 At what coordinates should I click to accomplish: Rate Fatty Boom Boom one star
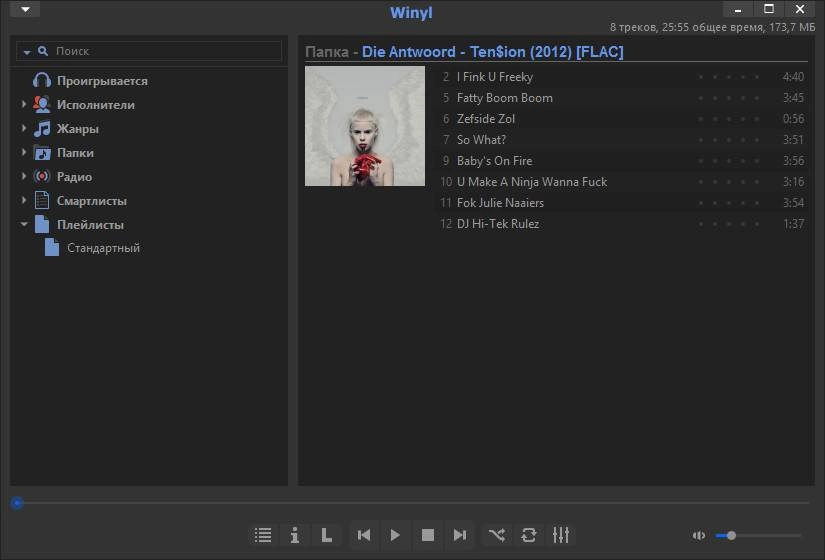pyautogui.click(x=701, y=98)
